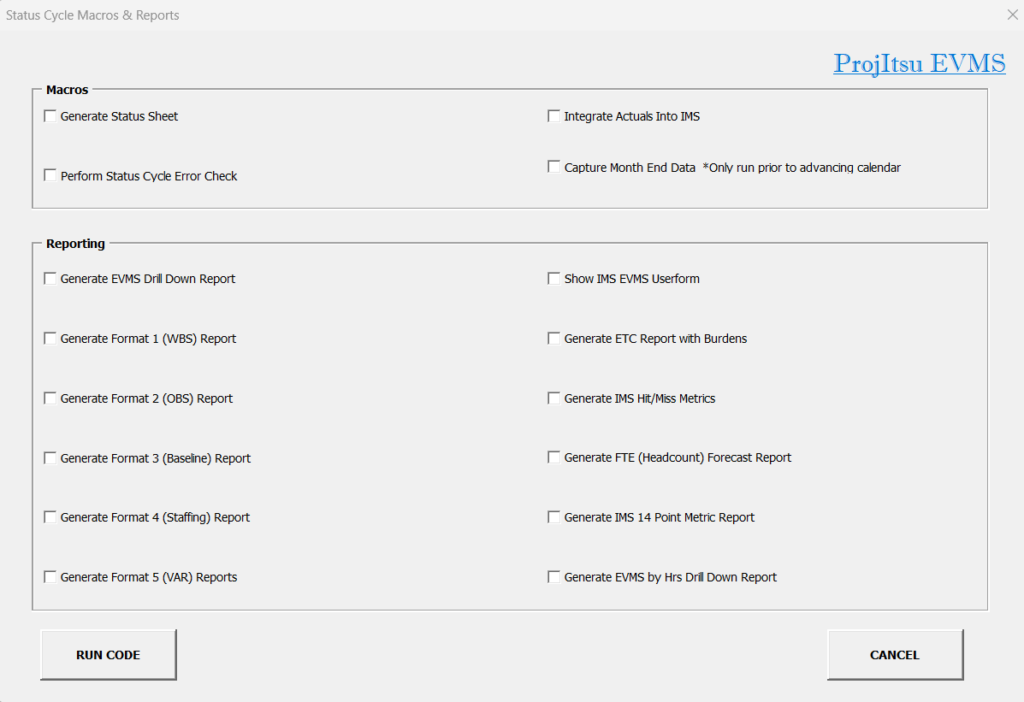
Task: Tick Generate ETC Report with Burdens
Action: click(554, 339)
